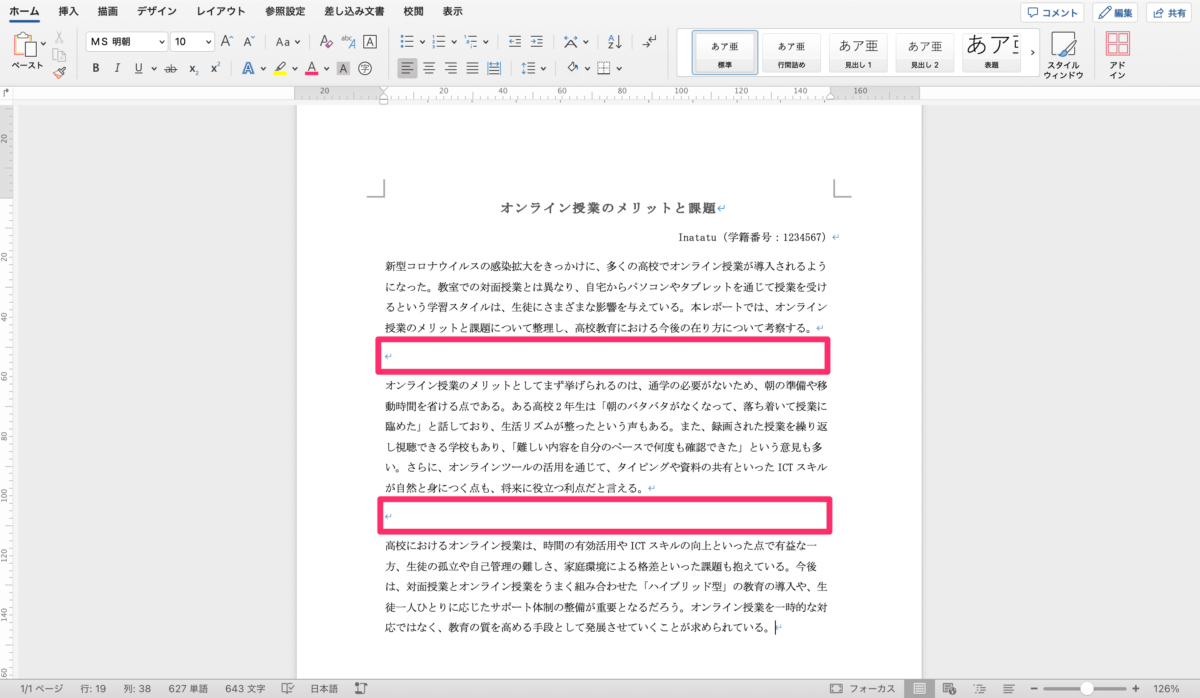The width and height of the screenshot is (1200, 698).
Task: Open the Change Case Aa dropdown
Action: [x=288, y=42]
